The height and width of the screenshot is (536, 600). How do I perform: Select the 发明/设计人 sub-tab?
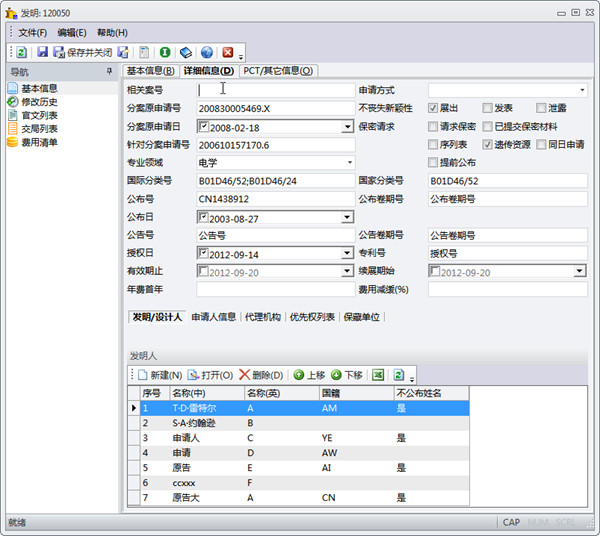click(157, 317)
